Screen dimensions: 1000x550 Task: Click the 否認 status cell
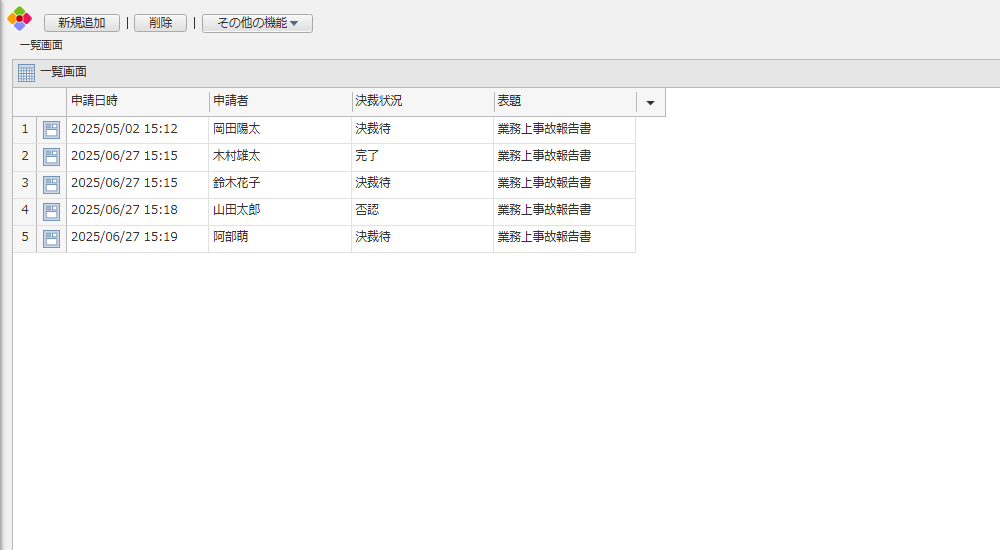click(368, 210)
